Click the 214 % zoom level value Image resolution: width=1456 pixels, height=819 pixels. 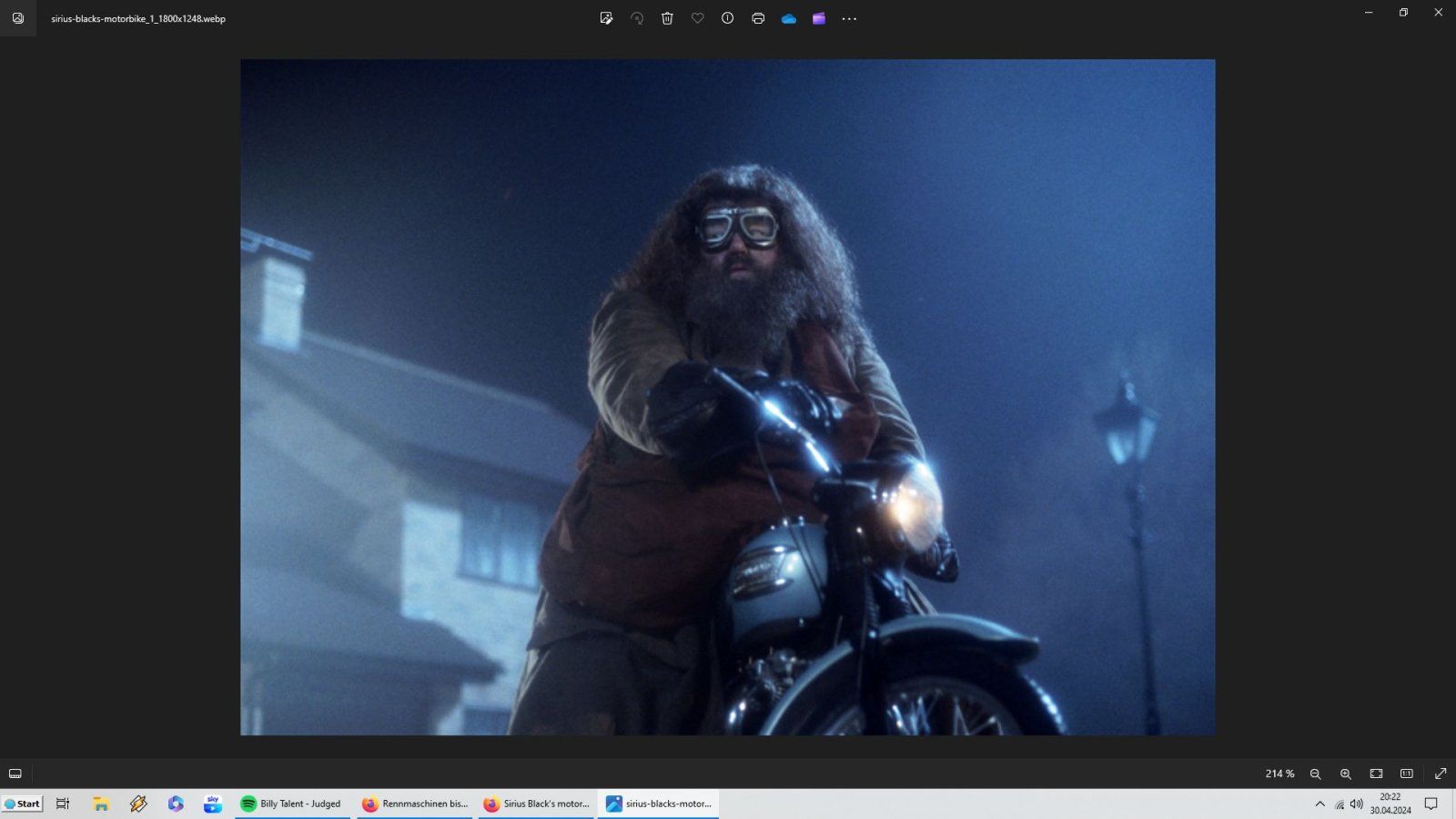click(x=1279, y=773)
